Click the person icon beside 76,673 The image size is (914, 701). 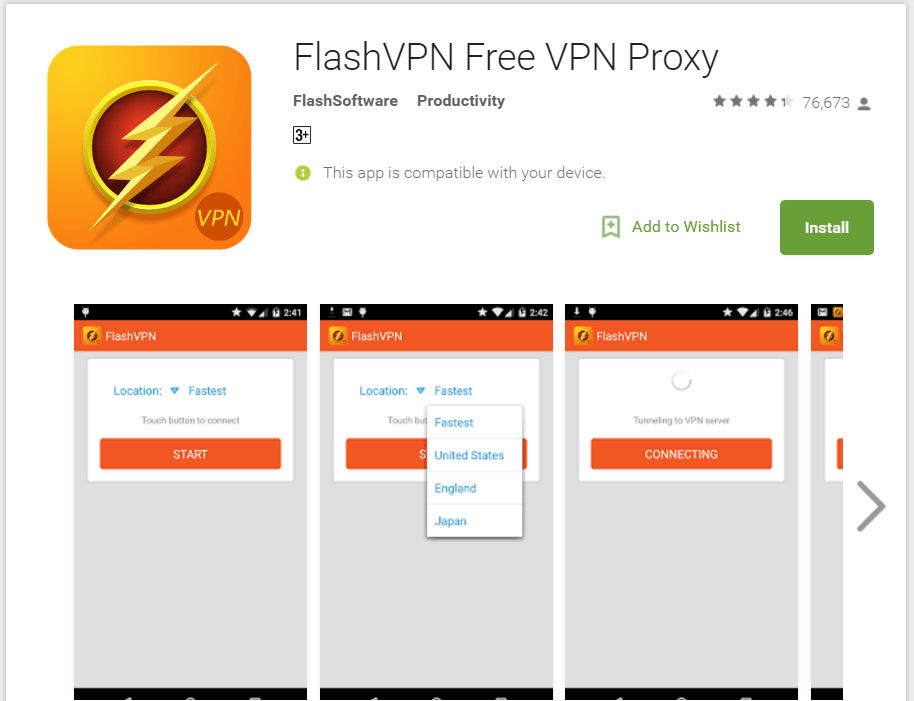coord(864,104)
